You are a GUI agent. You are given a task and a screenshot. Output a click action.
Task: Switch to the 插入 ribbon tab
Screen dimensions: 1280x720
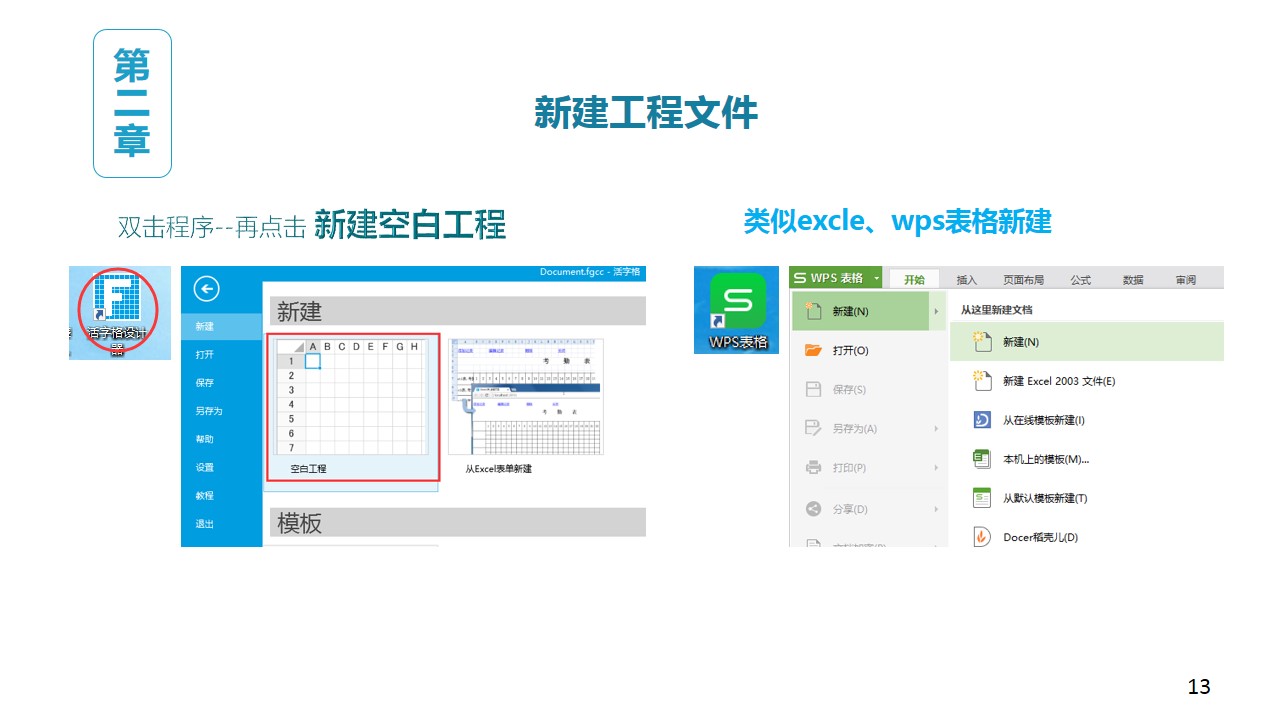point(966,280)
